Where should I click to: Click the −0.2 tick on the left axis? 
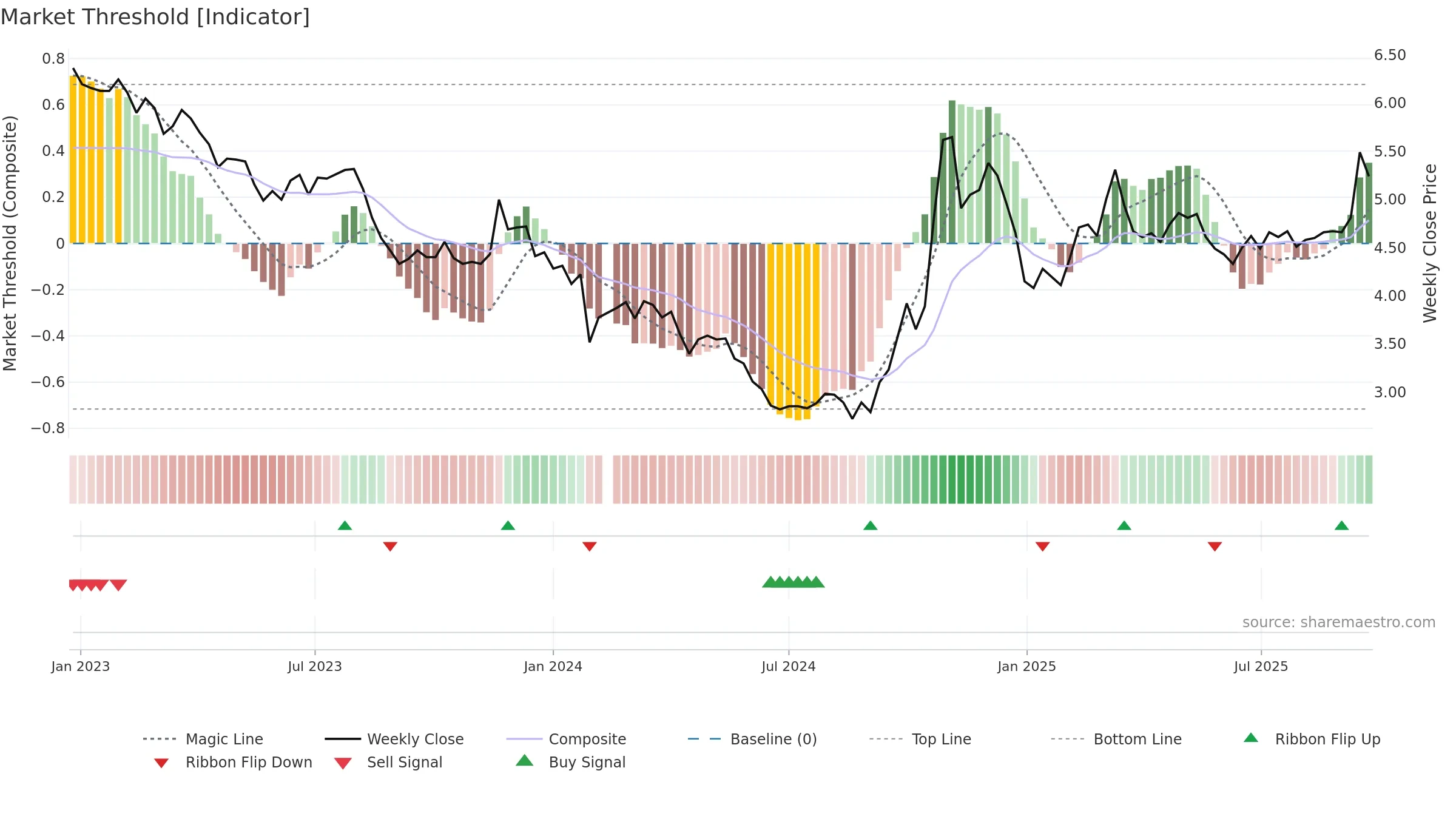(x=48, y=289)
